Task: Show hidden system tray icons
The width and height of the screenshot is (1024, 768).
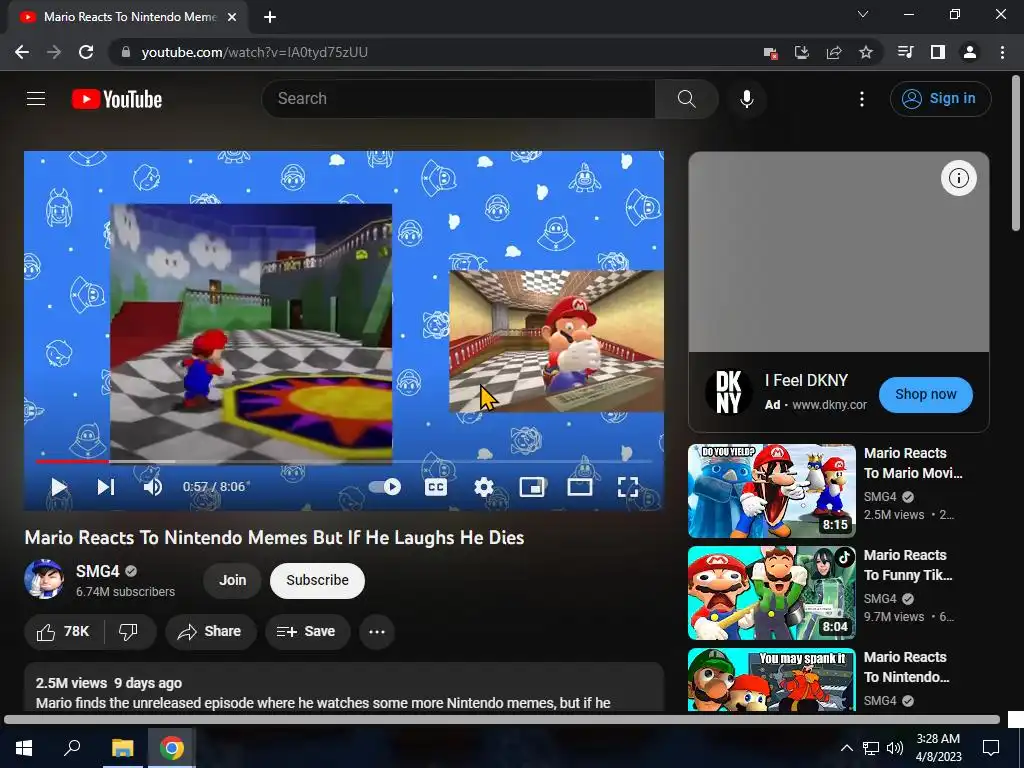Action: click(846, 748)
